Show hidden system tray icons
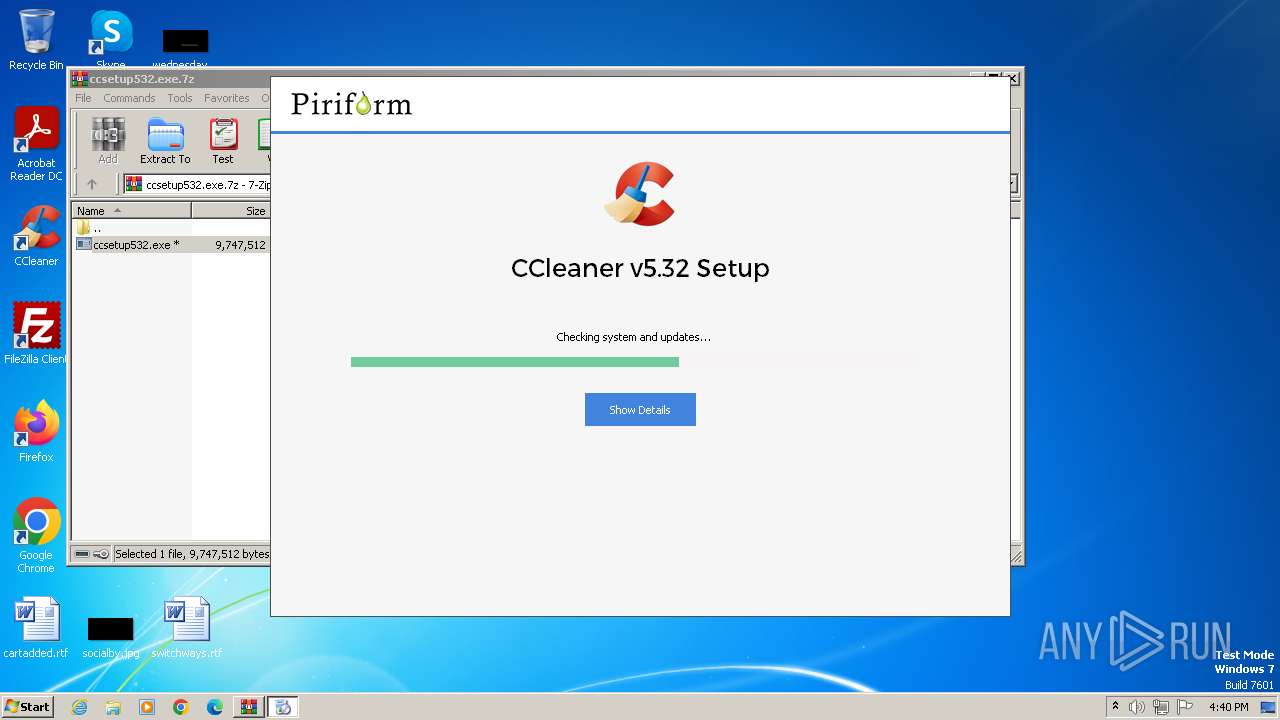The width and height of the screenshot is (1280, 720). (1115, 706)
